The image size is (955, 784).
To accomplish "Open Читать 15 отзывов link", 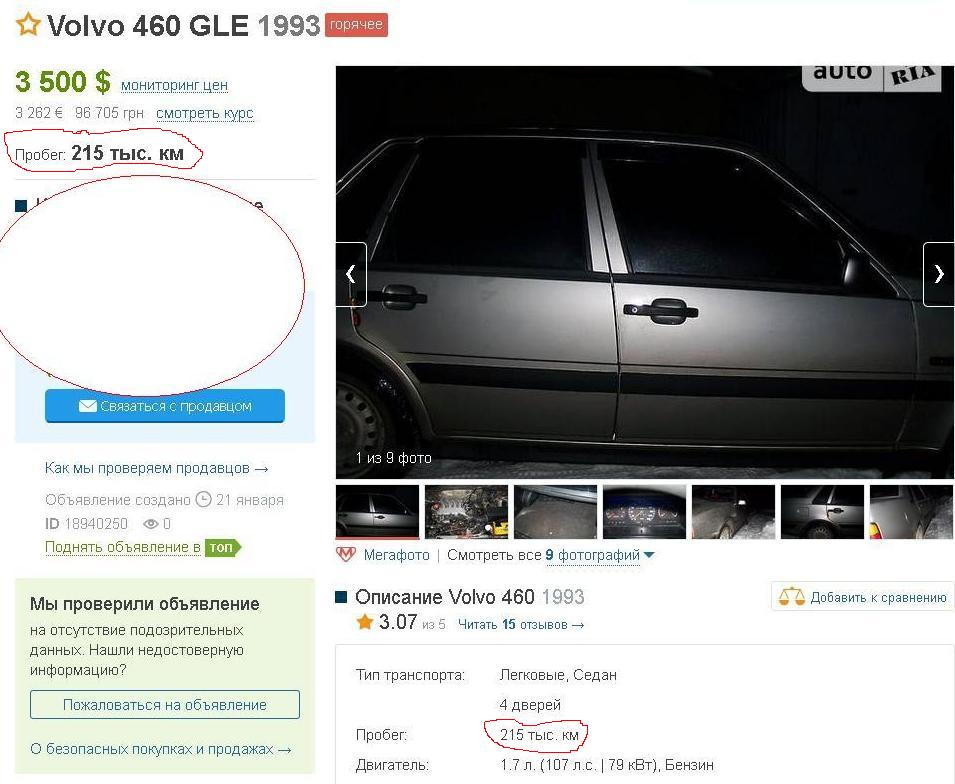I will [x=521, y=624].
